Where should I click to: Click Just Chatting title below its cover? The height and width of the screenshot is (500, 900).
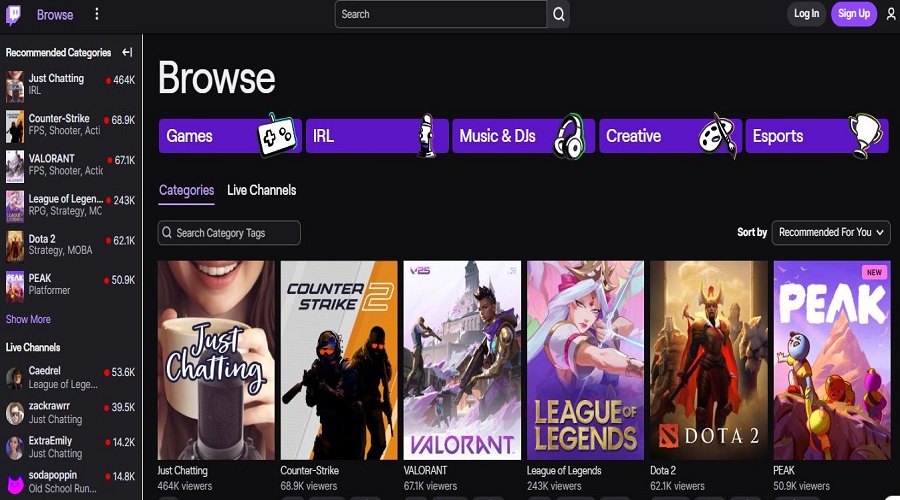(x=183, y=471)
